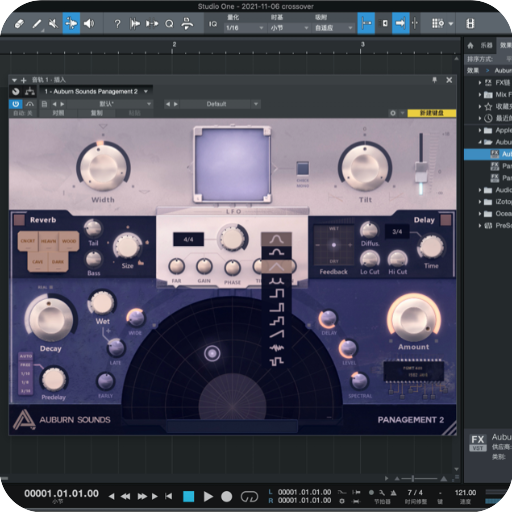Enable the Reverb section toggle square
The height and width of the screenshot is (512, 512).
pyautogui.click(x=19, y=220)
